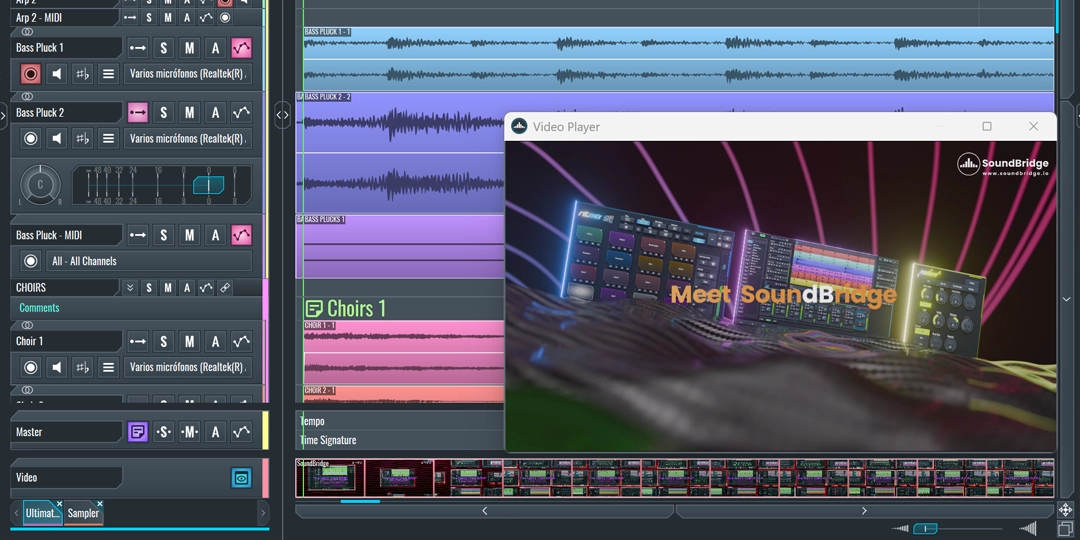Click the pan knob of Bass Pluck 2
The height and width of the screenshot is (540, 1080).
pyautogui.click(x=41, y=185)
